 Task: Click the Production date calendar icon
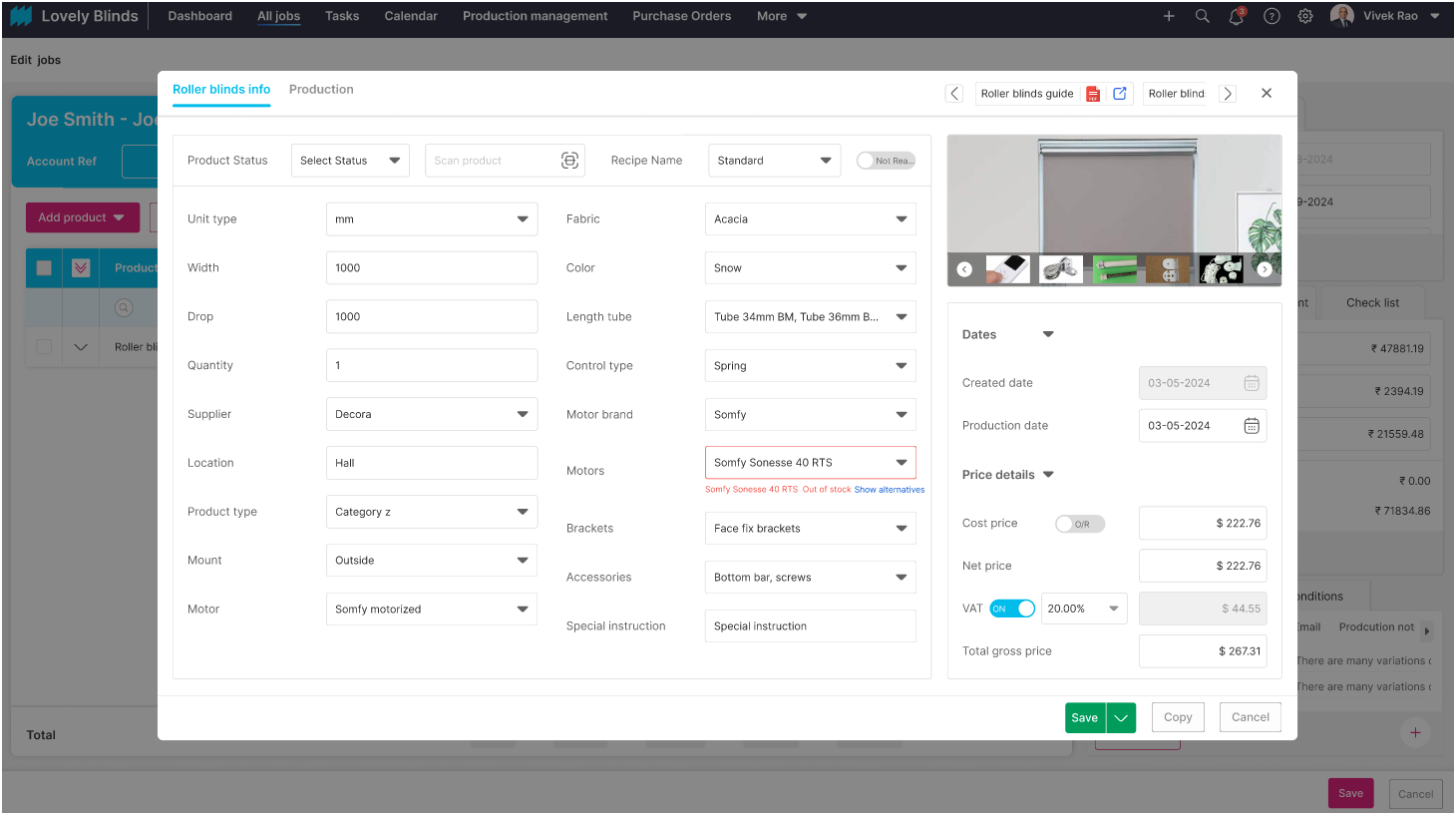point(1252,426)
